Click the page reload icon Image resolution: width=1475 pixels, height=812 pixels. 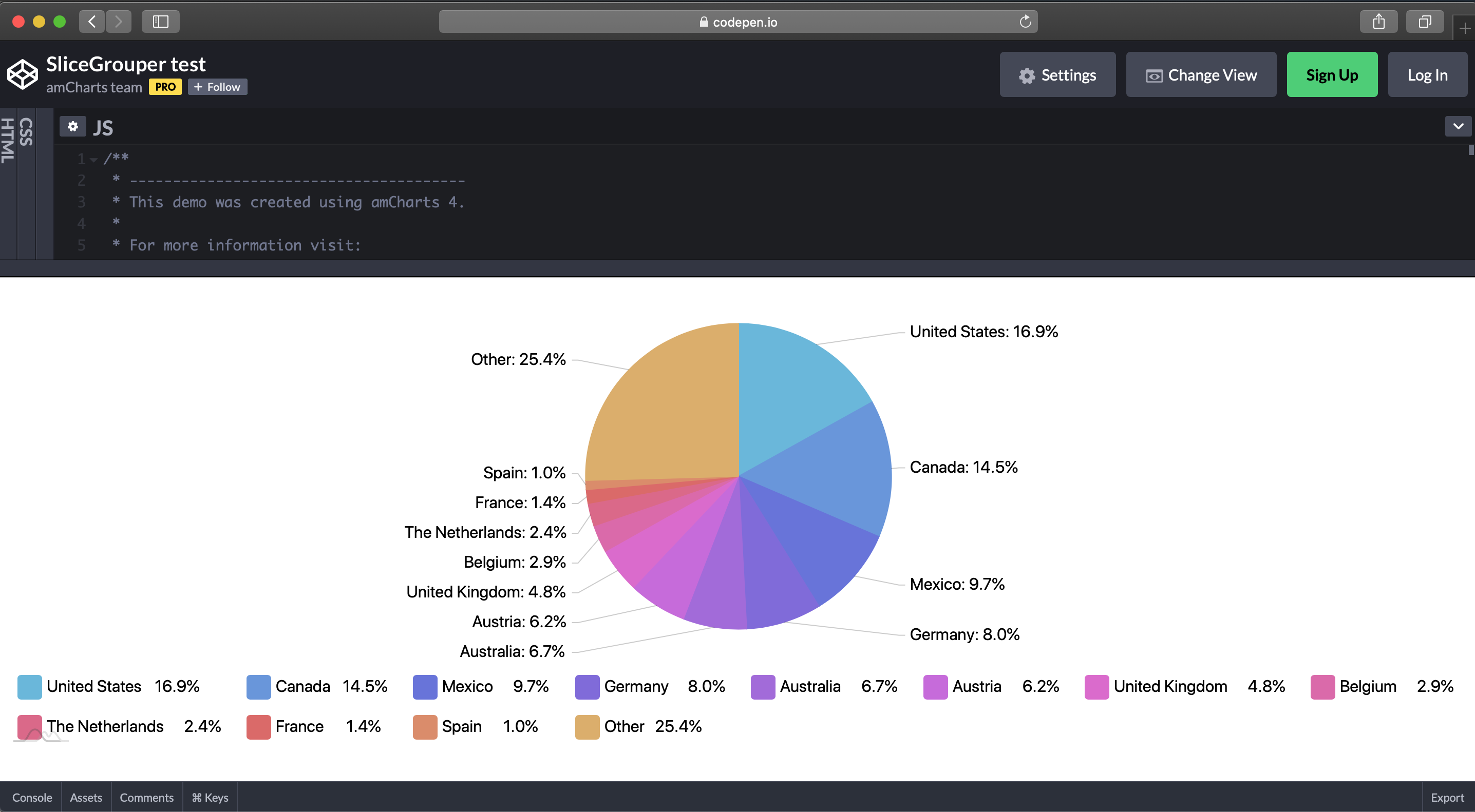[1026, 21]
